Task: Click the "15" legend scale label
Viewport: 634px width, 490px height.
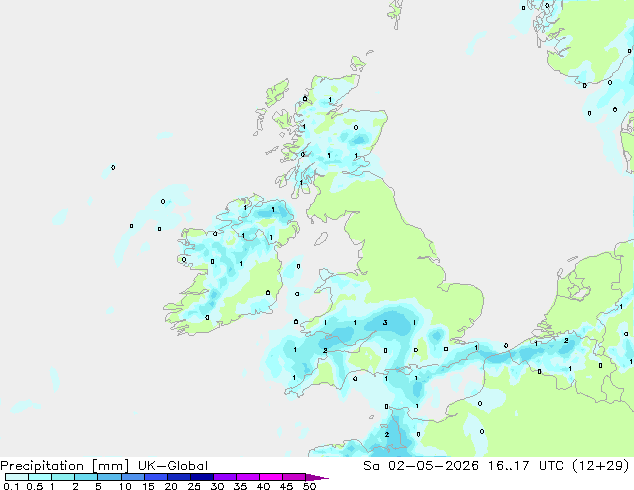Action: 148,486
